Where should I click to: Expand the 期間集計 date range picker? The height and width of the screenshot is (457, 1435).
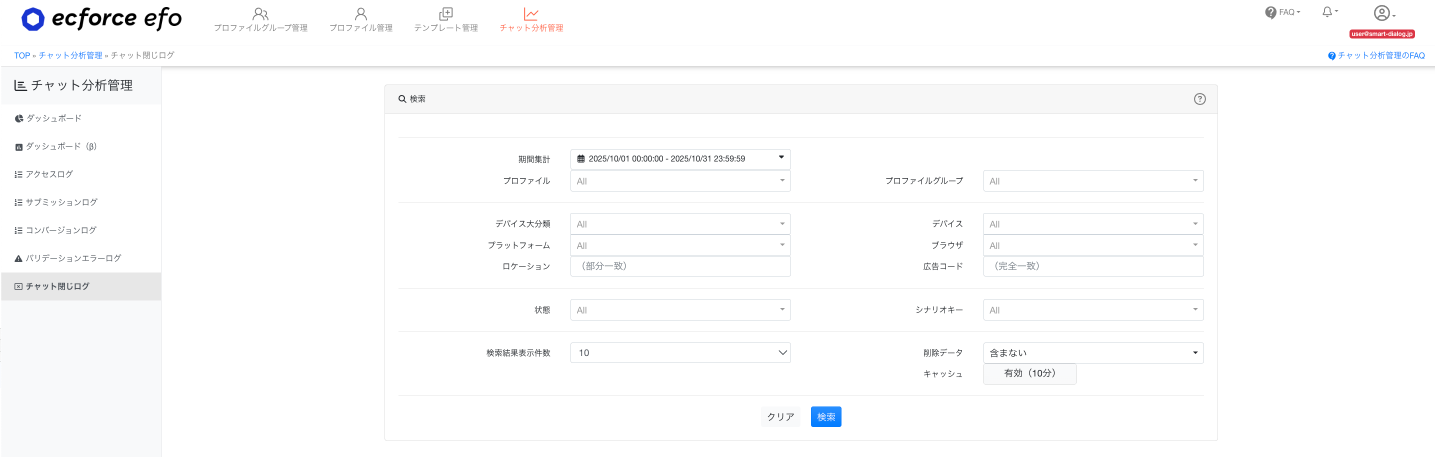pos(680,159)
